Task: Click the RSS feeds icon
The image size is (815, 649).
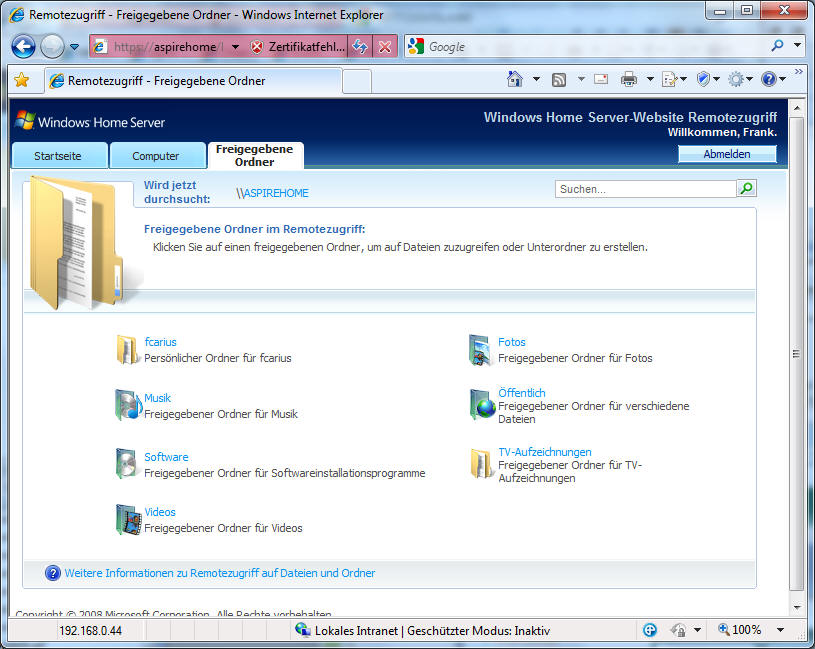Action: (559, 80)
